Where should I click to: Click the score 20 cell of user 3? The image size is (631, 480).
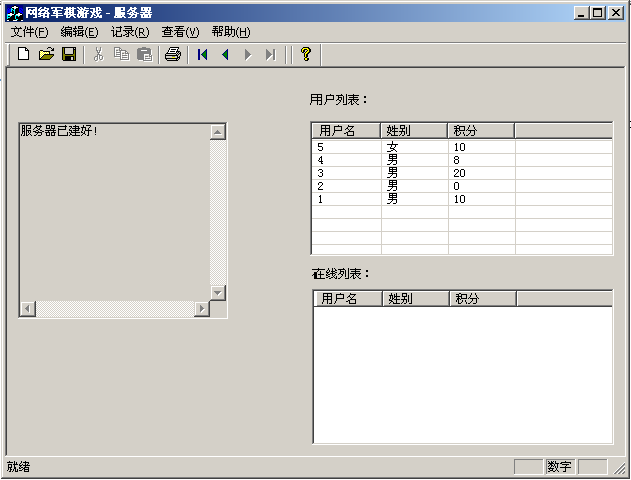482,173
